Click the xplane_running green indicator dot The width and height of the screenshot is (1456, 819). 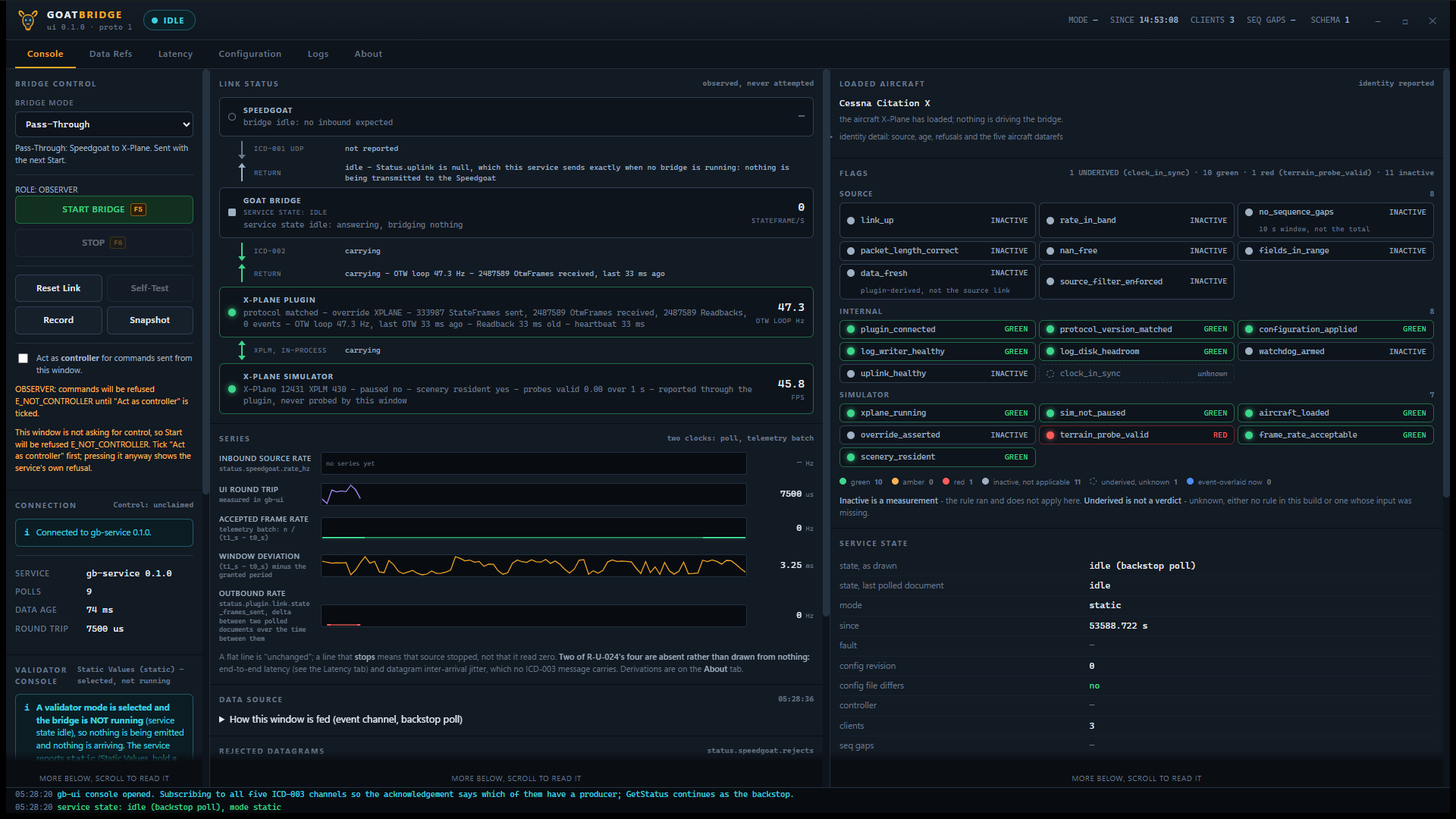(851, 413)
